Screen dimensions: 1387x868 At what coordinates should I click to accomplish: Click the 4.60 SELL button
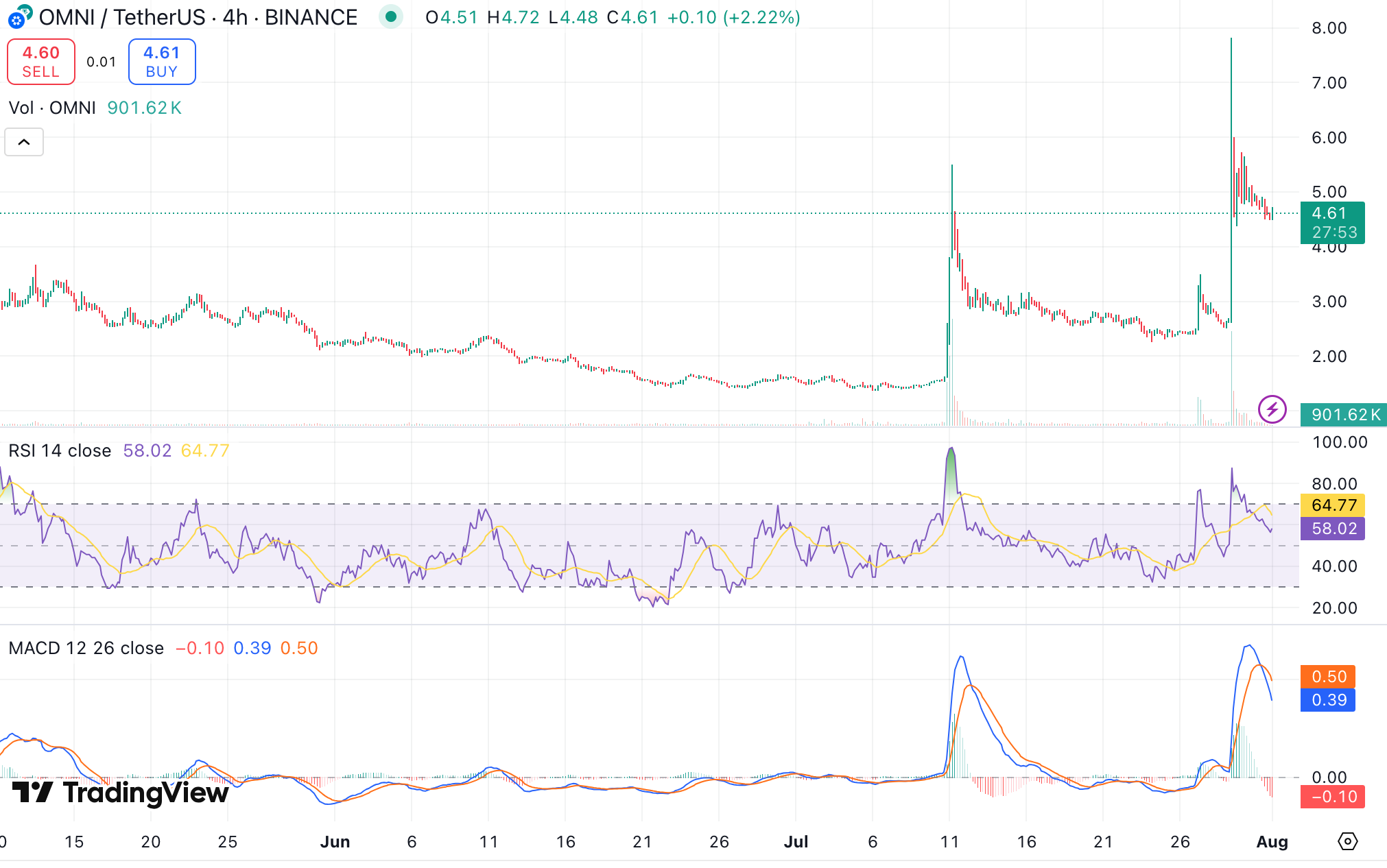(41, 62)
